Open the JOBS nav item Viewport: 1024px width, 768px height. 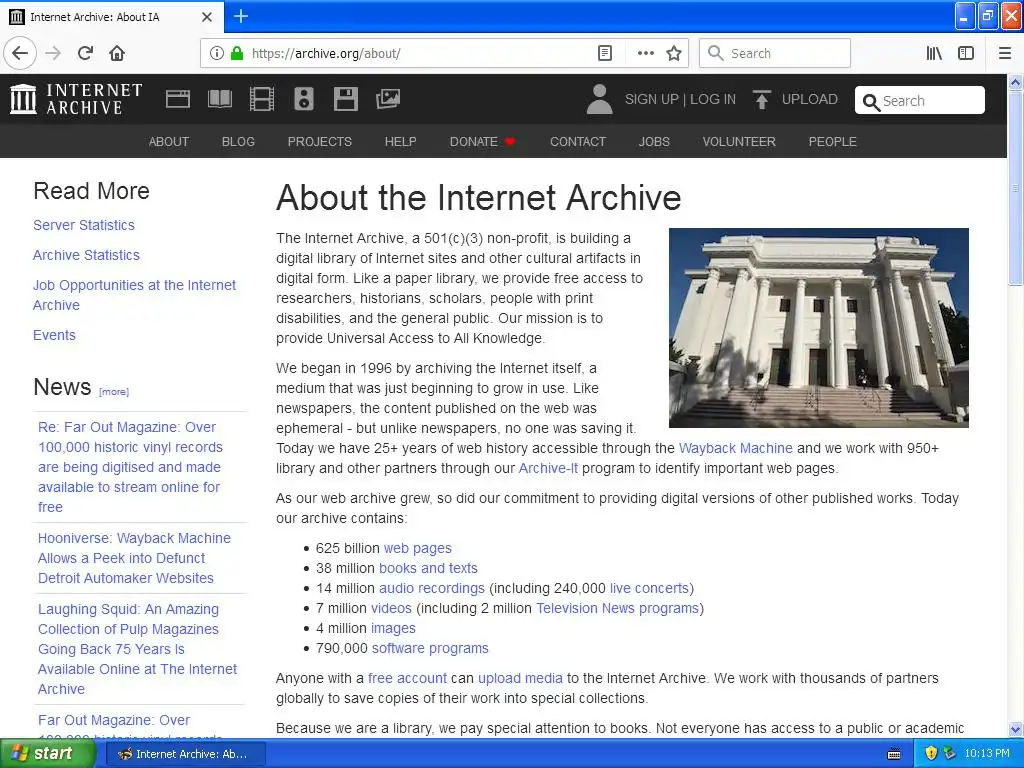click(x=654, y=142)
